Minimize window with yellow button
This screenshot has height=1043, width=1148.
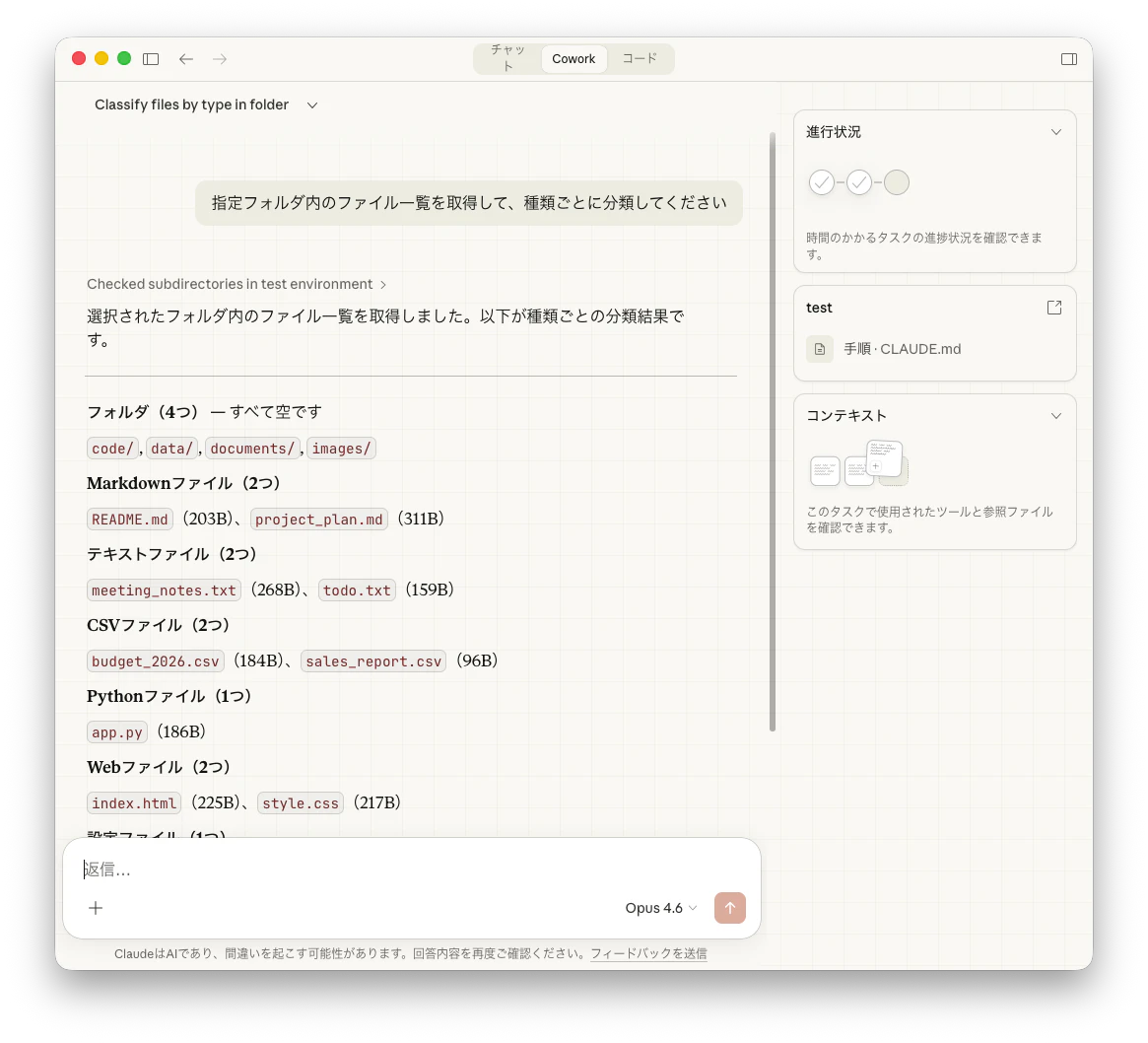101,58
